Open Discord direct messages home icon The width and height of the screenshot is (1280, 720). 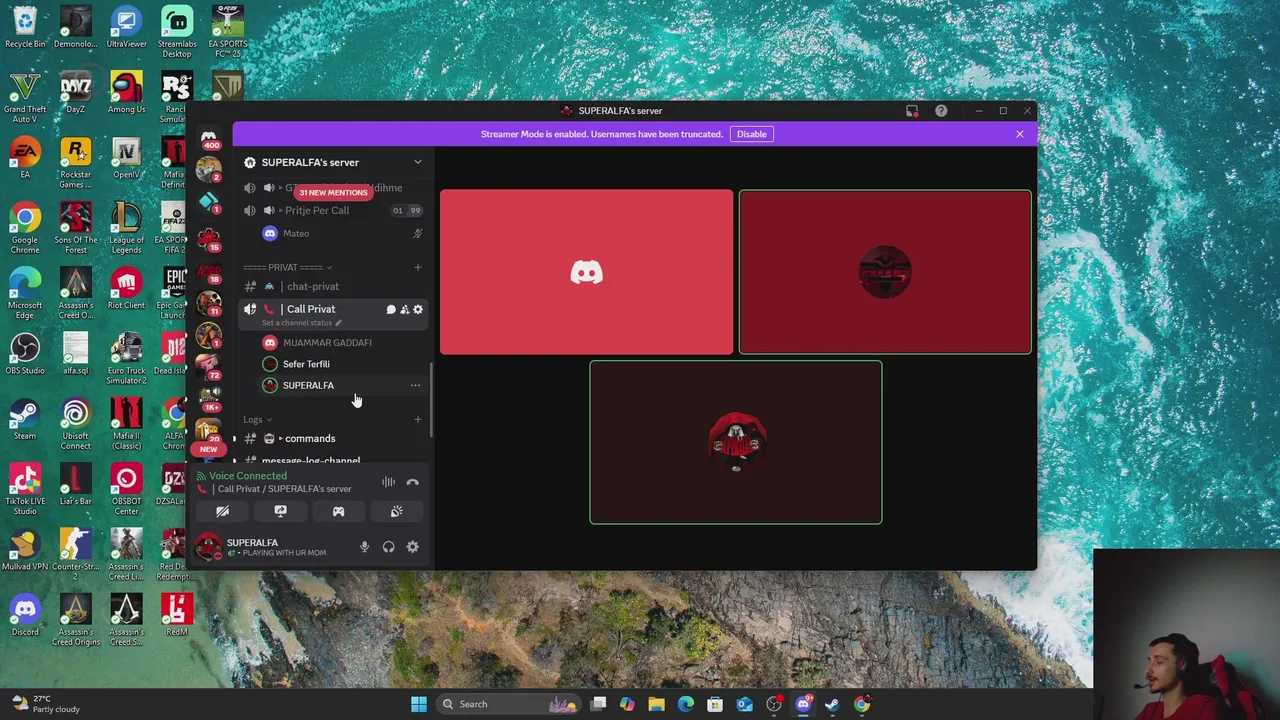(x=208, y=138)
